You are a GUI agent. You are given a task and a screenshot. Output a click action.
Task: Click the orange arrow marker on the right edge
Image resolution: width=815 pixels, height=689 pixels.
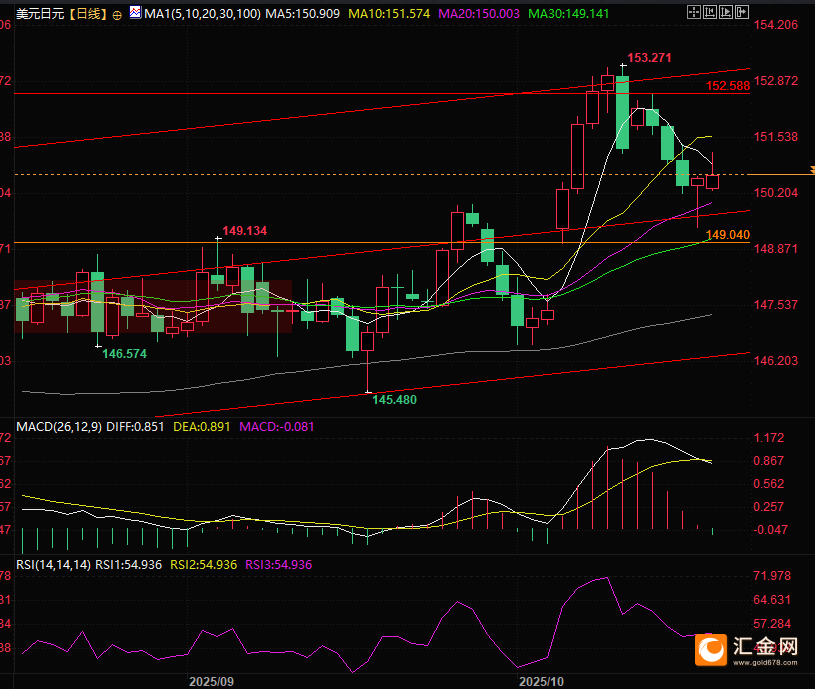point(812,170)
